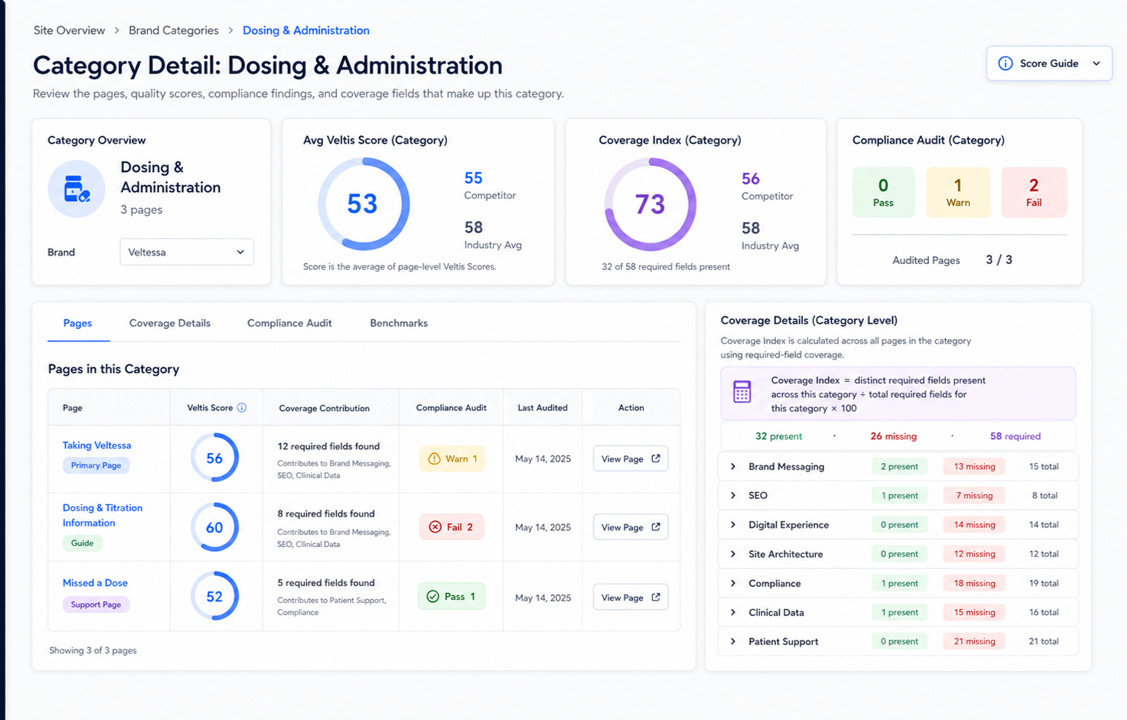Click the Audited Pages 3 / 3 value
1127x720 pixels.
999,259
